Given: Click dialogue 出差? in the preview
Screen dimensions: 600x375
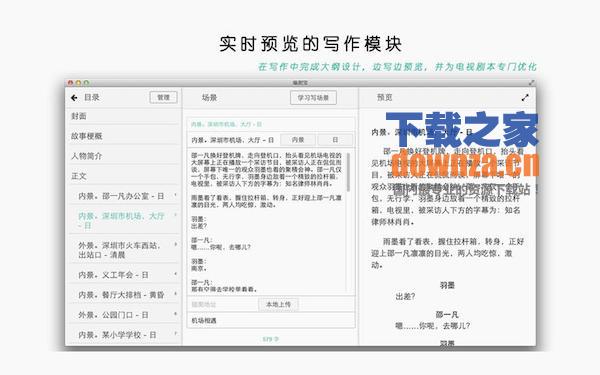Looking at the screenshot, I should coord(405,296).
